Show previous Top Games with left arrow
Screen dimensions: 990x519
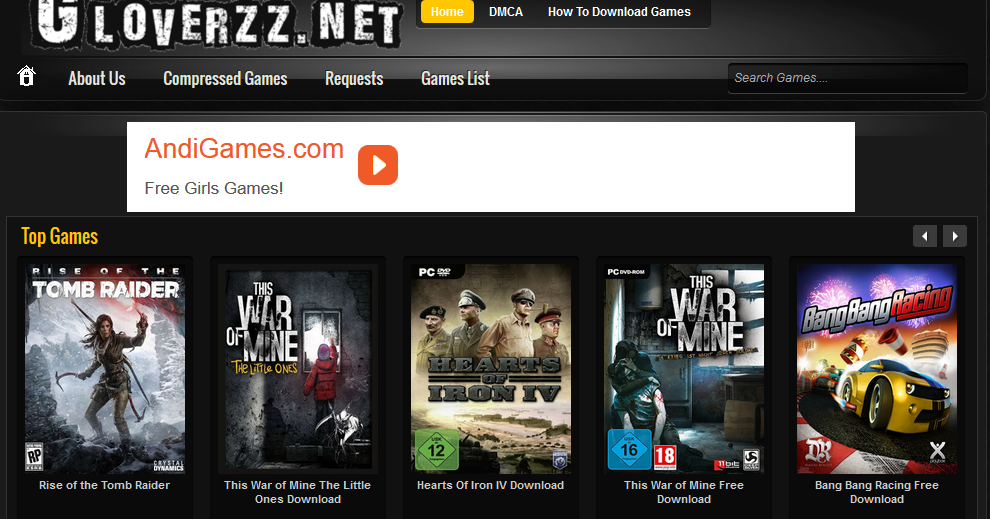[x=924, y=236]
